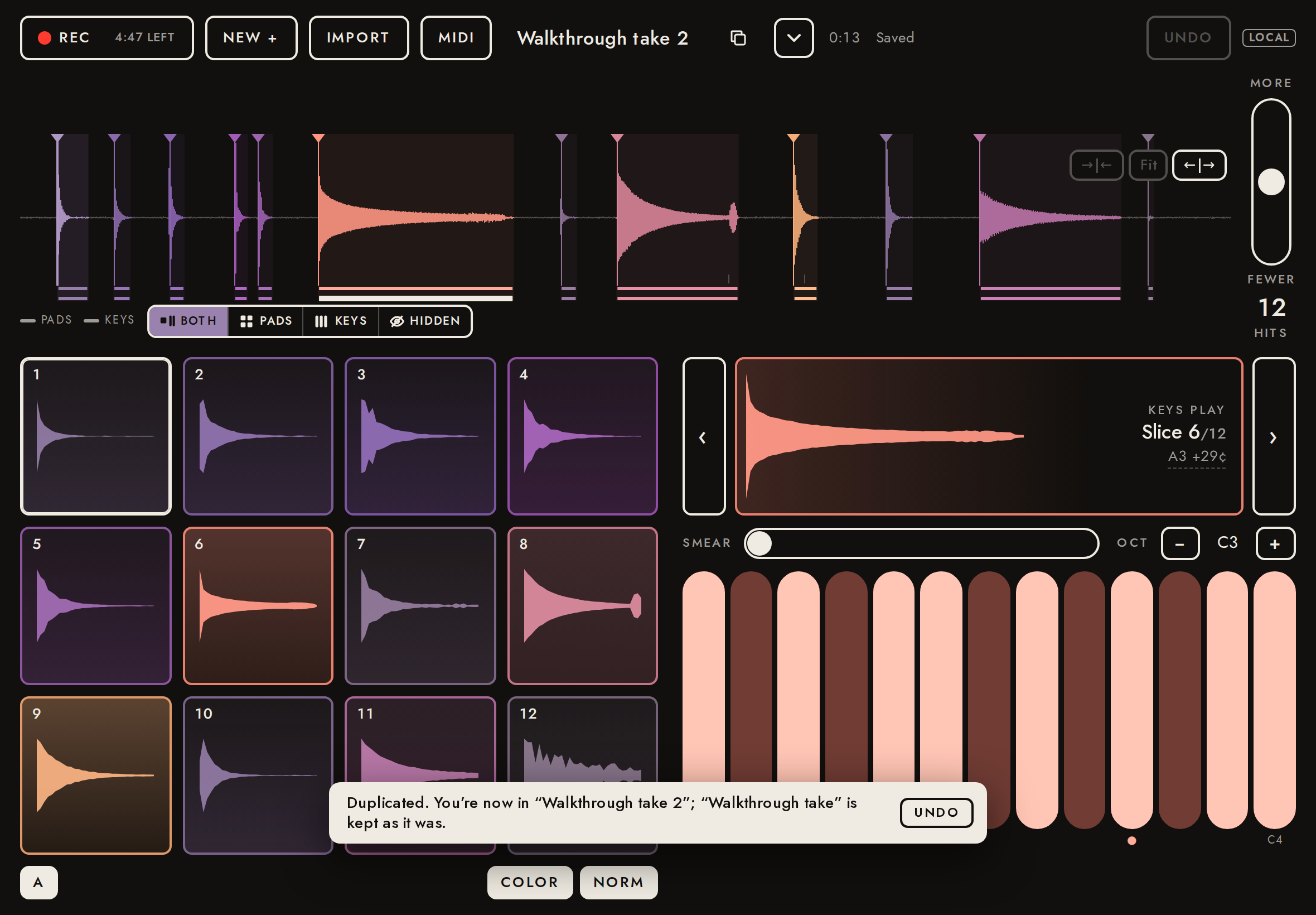1316x915 pixels.
Task: Open the take dropdown chevron
Action: [x=794, y=38]
